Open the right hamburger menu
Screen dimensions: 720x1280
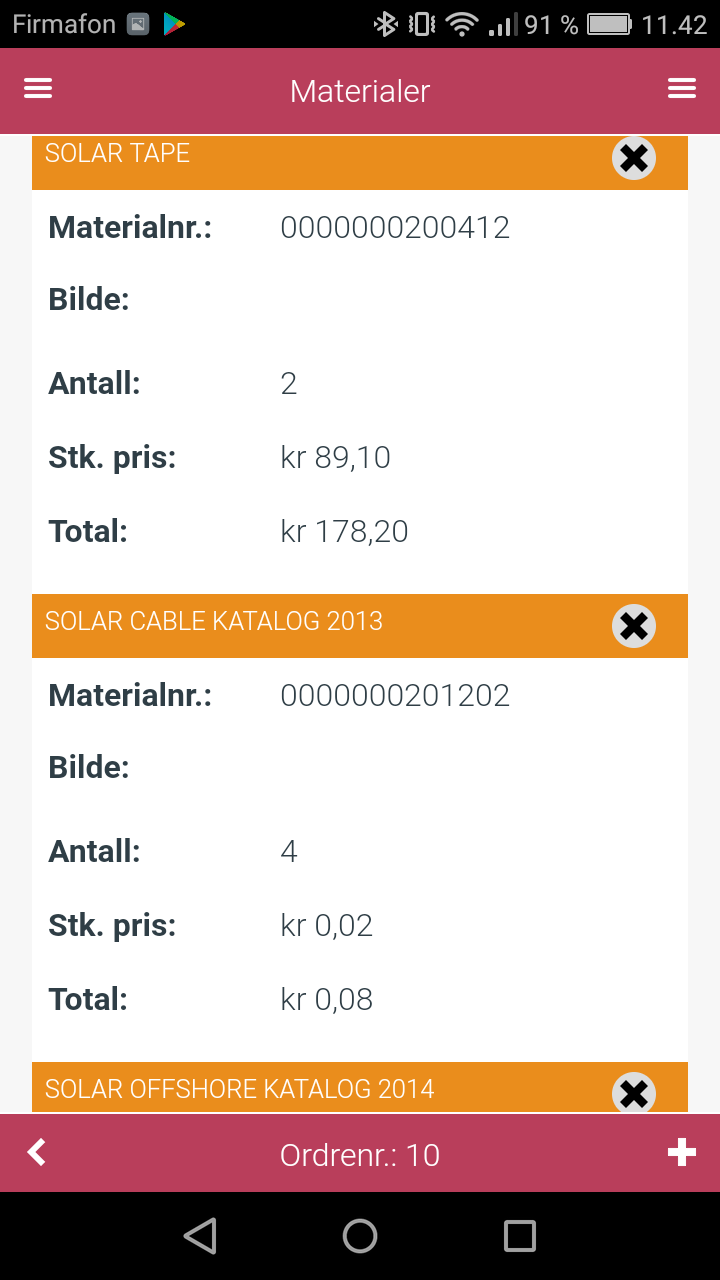point(682,89)
